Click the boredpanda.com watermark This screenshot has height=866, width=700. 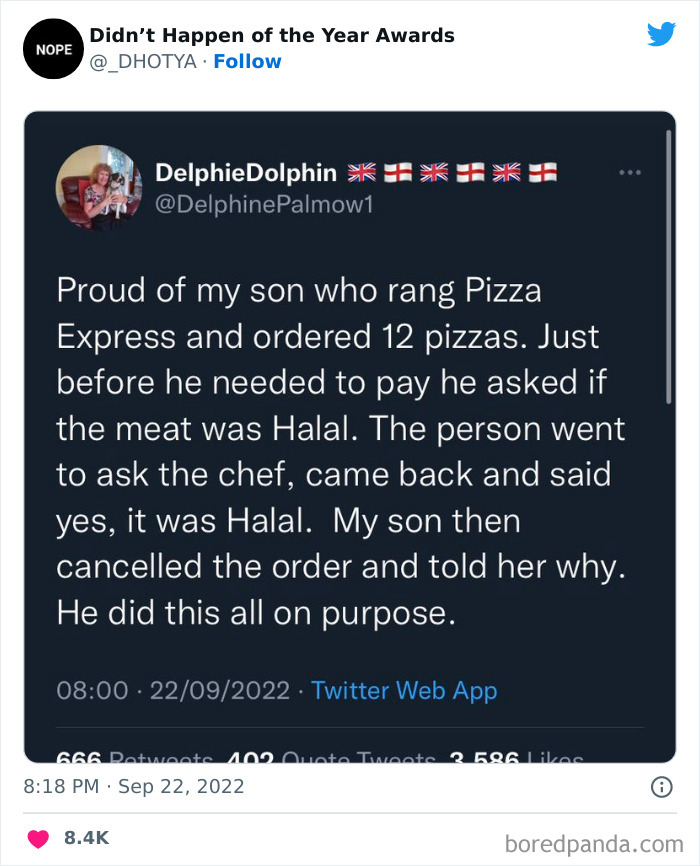pos(597,843)
